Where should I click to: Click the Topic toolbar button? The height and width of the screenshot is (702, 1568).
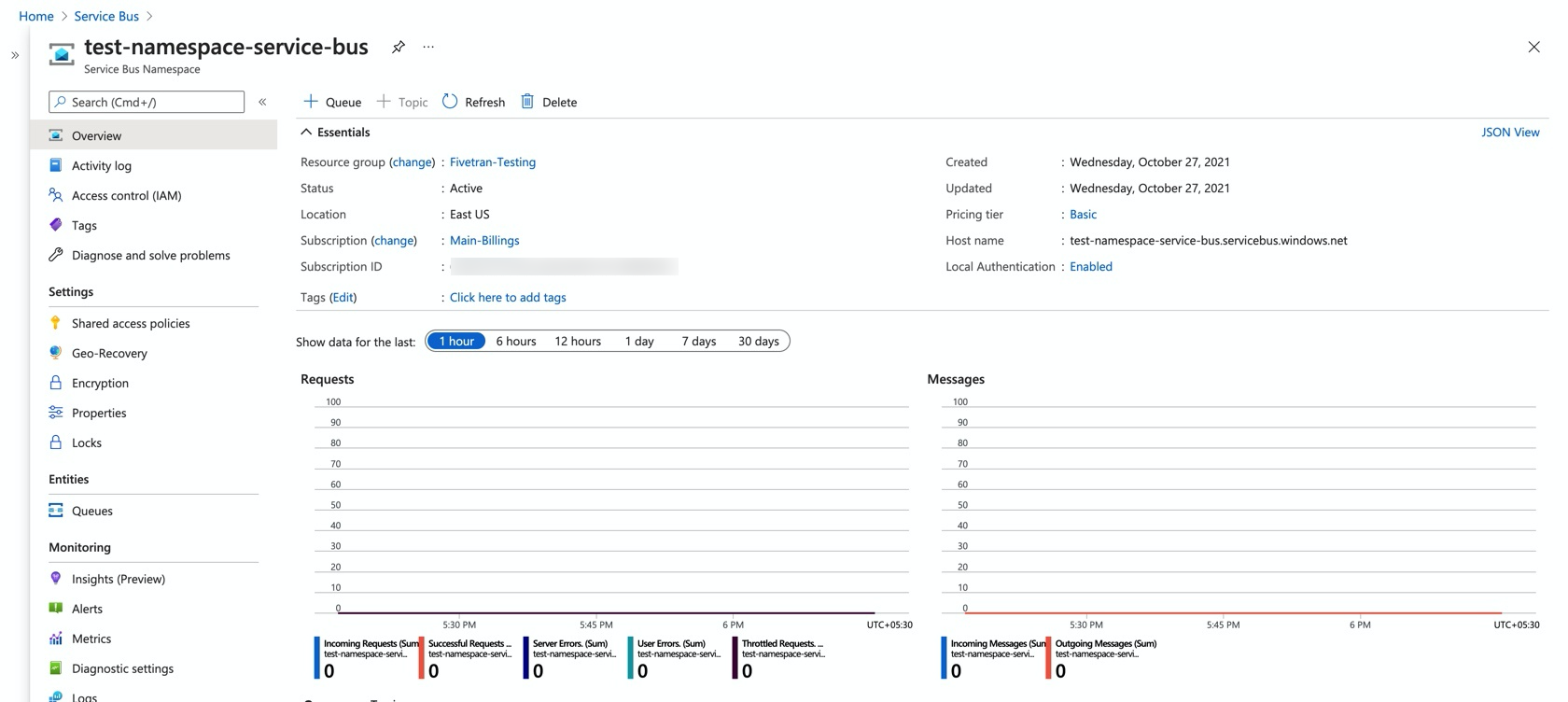[402, 102]
